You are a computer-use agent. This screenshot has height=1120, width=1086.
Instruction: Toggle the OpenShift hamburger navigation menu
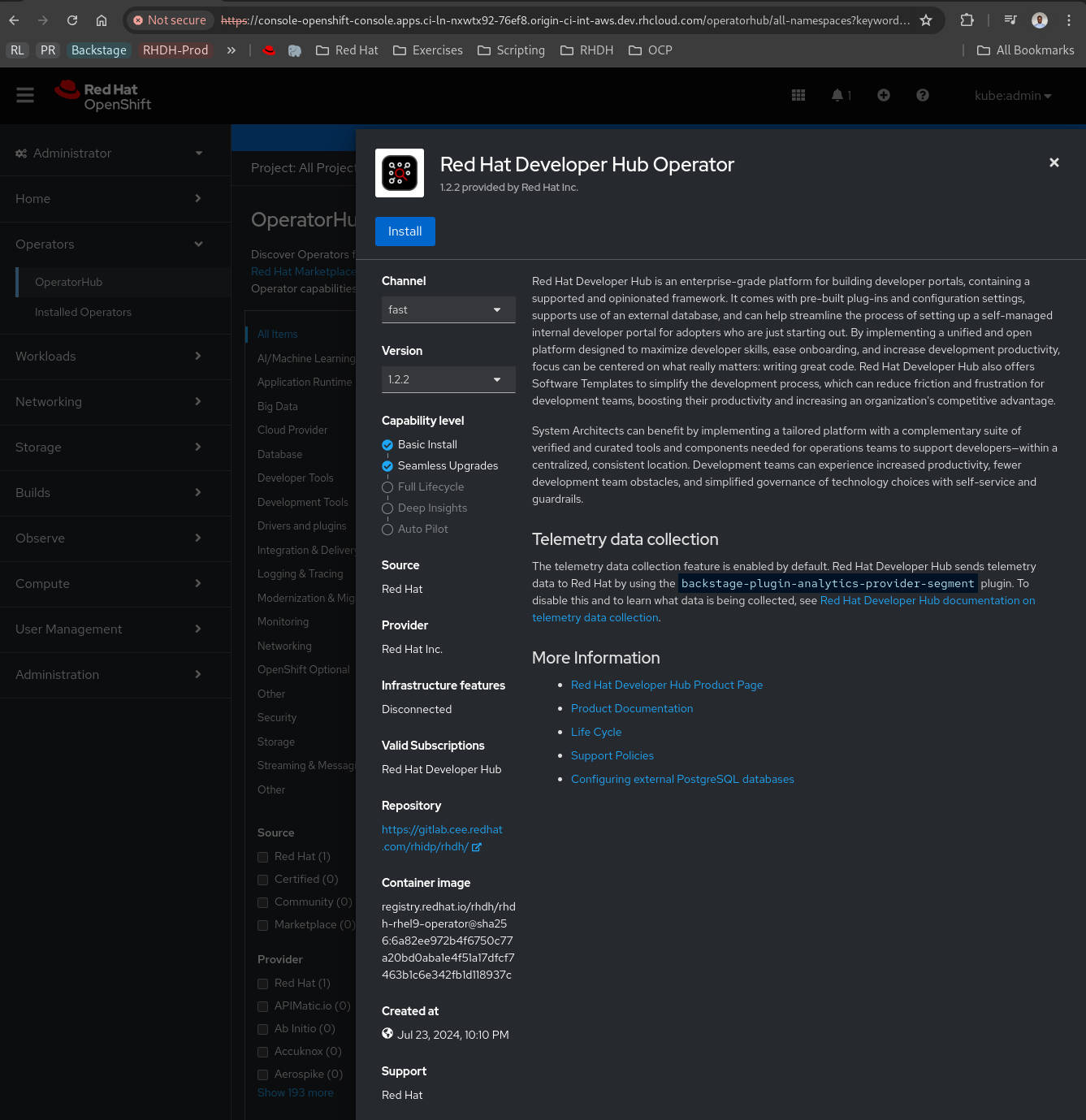(25, 95)
